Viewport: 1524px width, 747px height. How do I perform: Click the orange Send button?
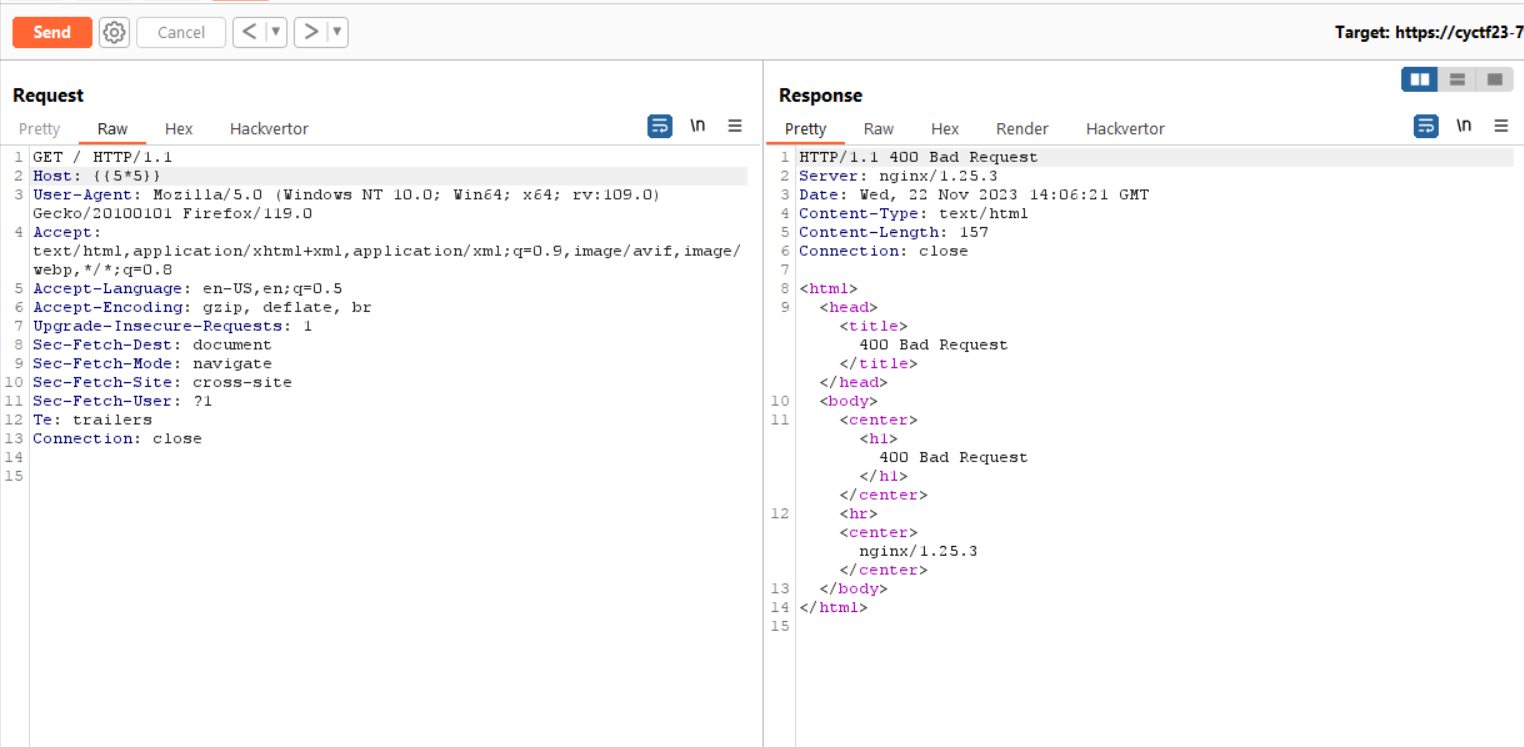52,32
